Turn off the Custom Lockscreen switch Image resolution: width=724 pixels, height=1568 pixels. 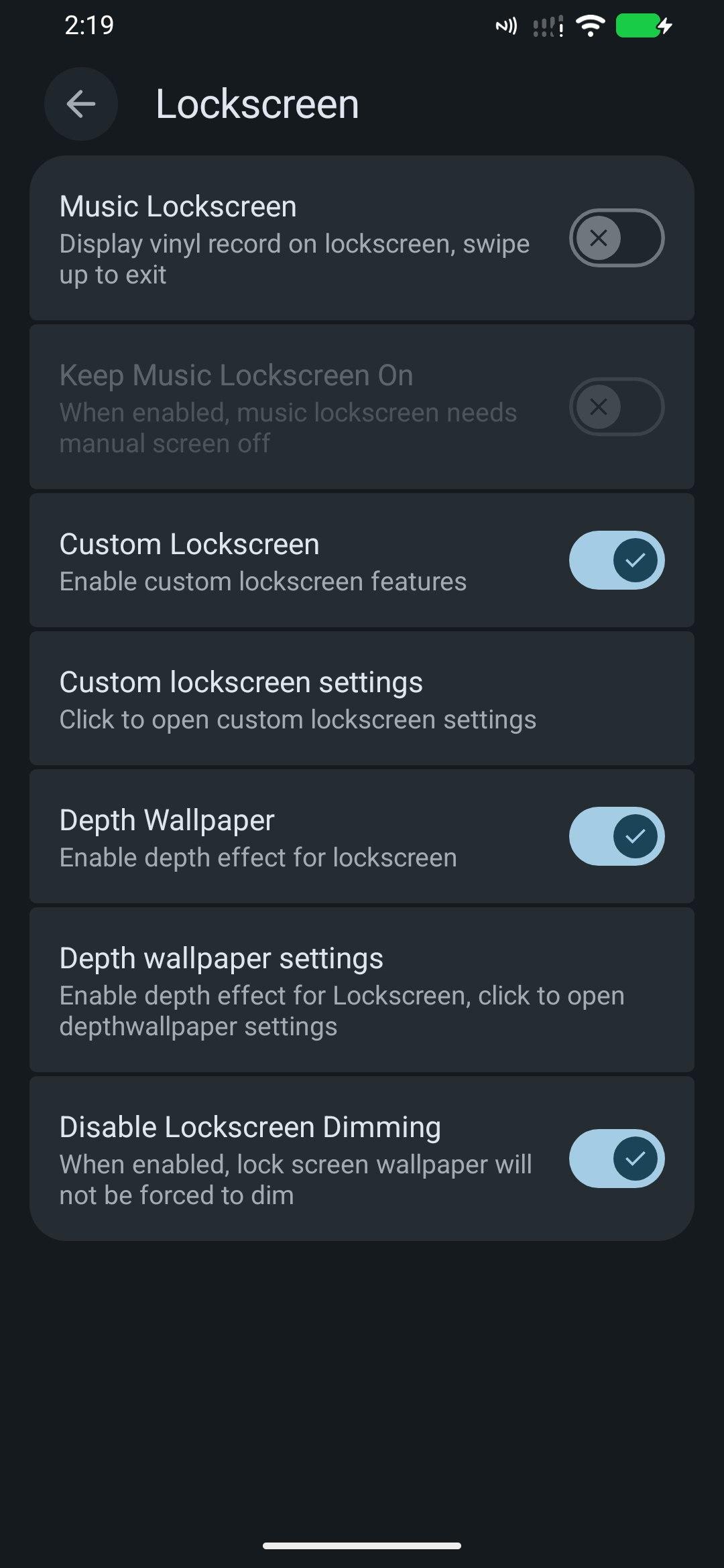(x=617, y=560)
